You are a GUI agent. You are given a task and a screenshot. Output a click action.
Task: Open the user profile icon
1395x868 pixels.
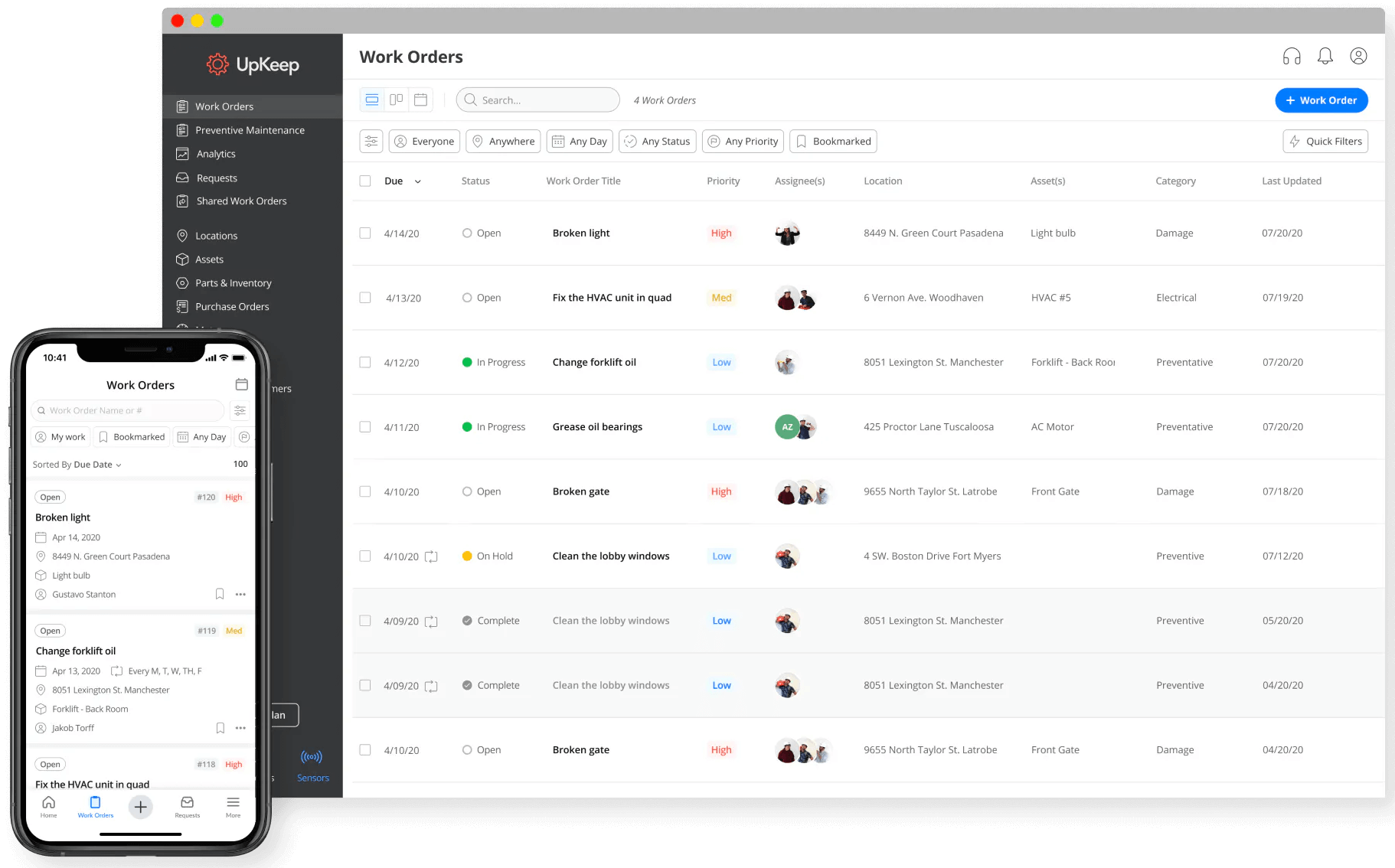[1358, 56]
